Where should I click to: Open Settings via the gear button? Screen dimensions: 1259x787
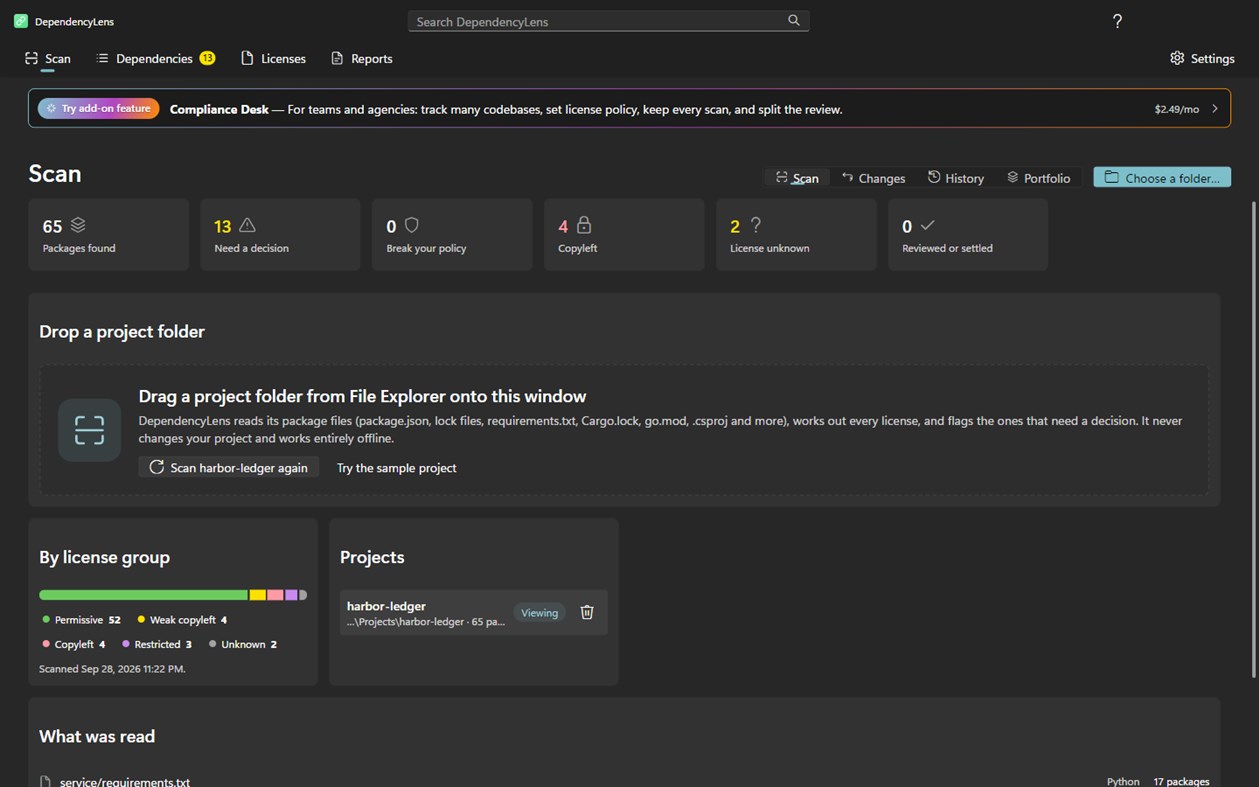coord(1202,58)
